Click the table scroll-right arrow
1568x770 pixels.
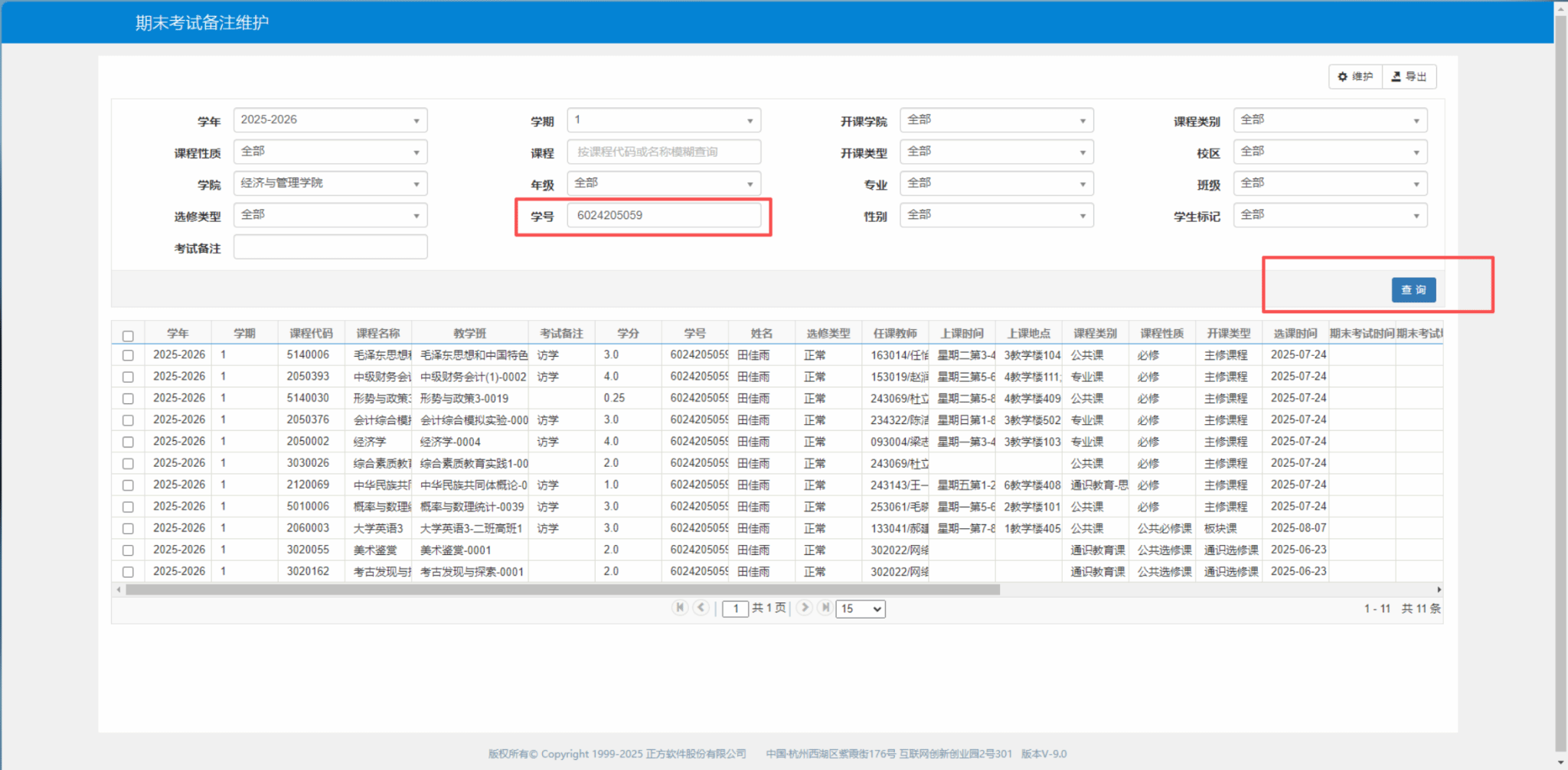coord(1439,589)
